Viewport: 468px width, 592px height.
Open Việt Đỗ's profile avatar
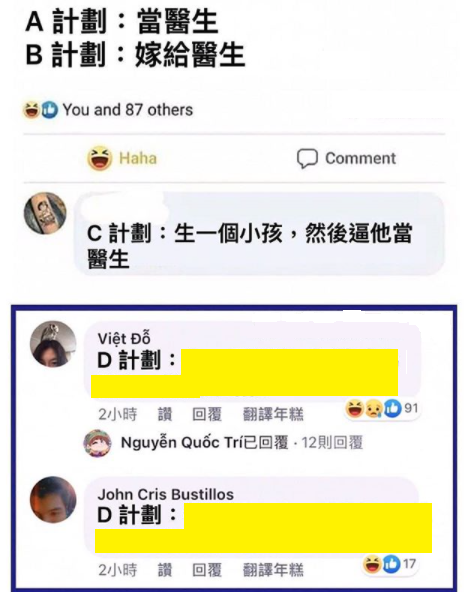click(53, 344)
